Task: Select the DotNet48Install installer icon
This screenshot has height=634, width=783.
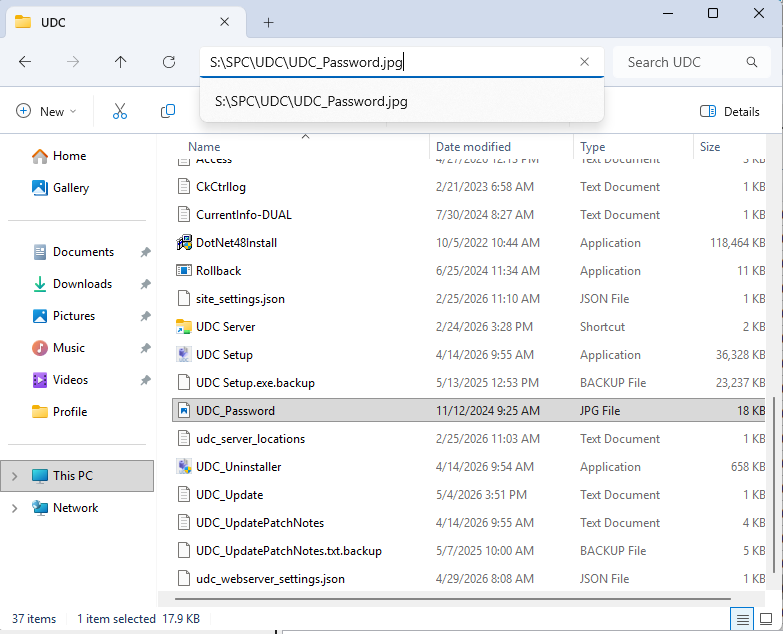Action: click(184, 243)
